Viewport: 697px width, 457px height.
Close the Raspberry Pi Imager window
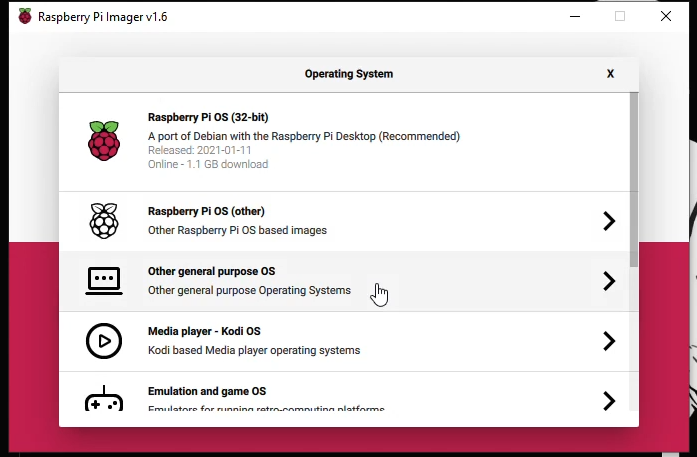pyautogui.click(x=666, y=16)
